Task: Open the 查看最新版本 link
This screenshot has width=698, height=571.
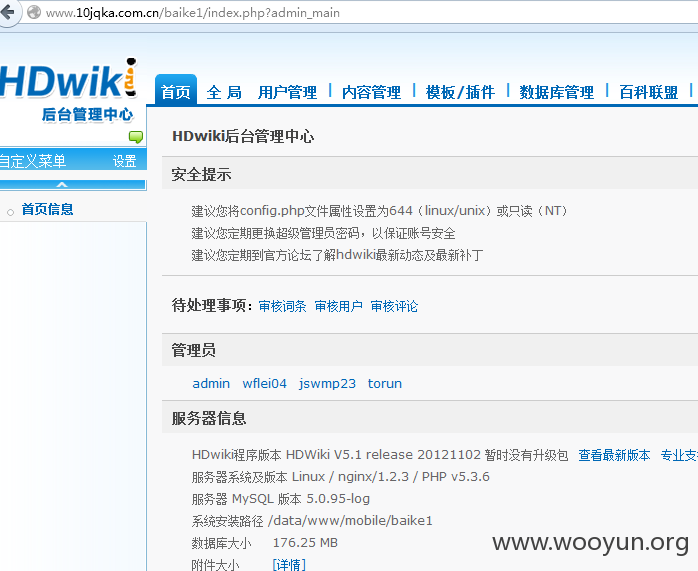Action: pos(614,455)
